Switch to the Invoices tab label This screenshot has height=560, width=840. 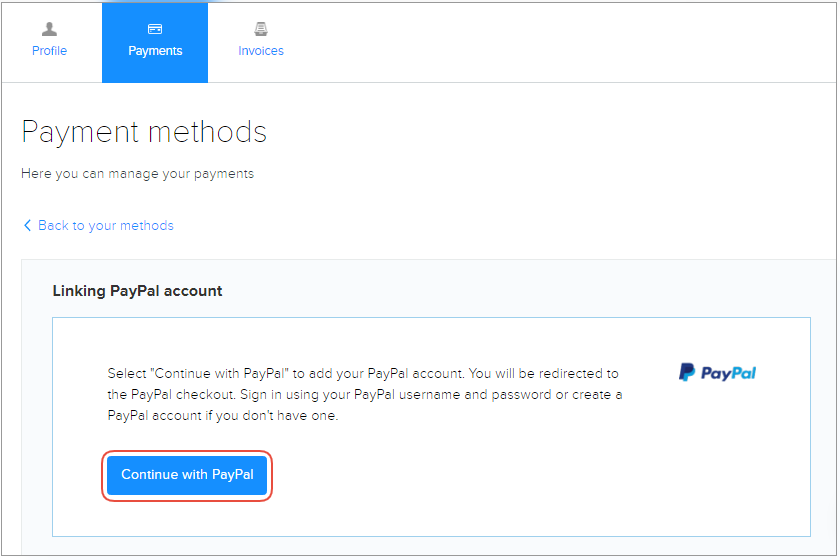pos(261,51)
